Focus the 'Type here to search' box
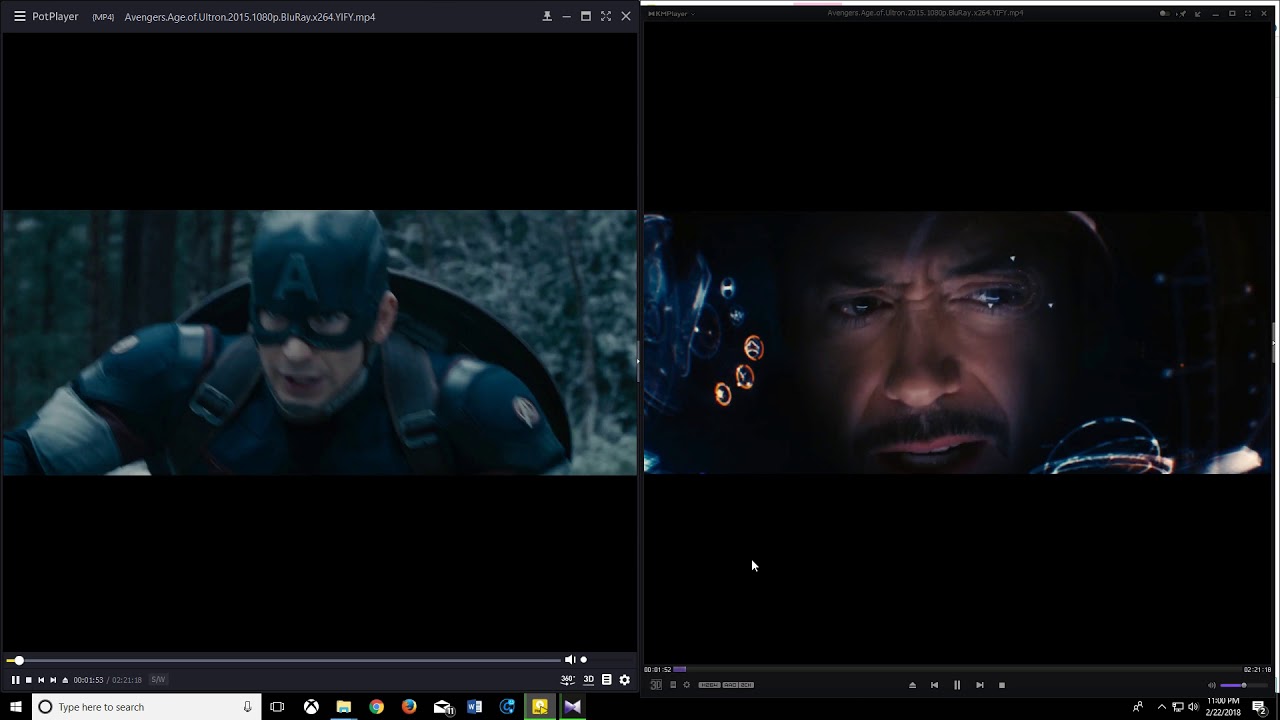 click(147, 707)
